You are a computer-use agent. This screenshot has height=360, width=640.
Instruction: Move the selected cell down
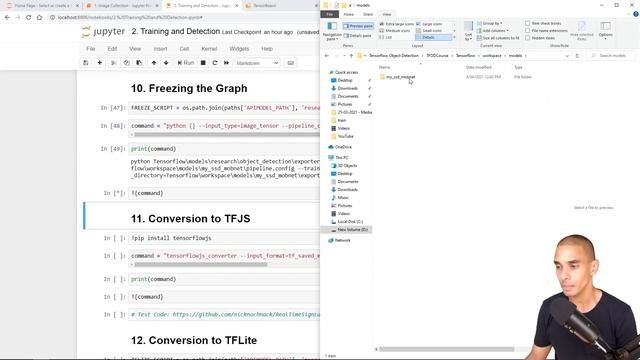166,63
